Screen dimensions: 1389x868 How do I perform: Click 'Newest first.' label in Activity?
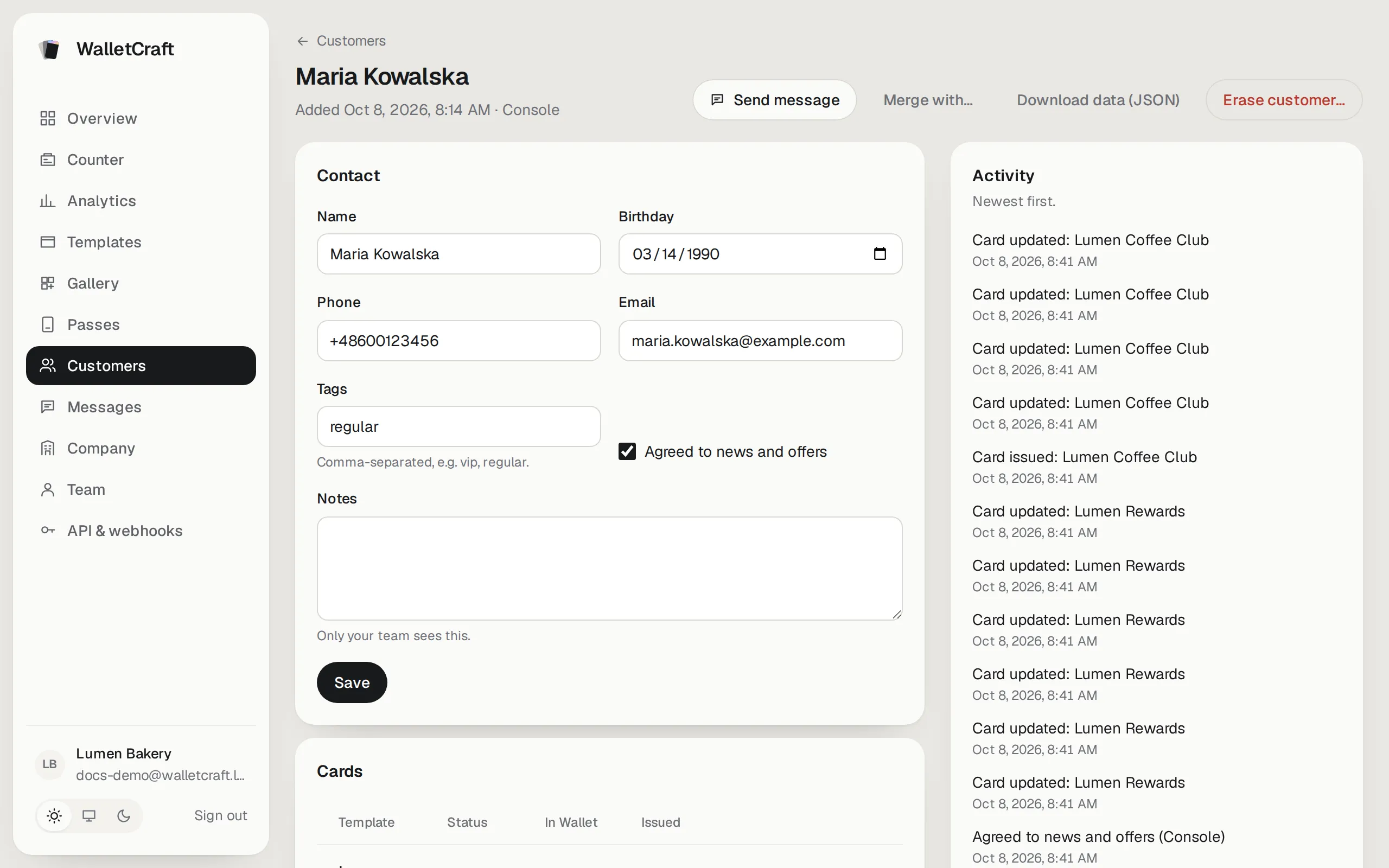tap(1014, 201)
